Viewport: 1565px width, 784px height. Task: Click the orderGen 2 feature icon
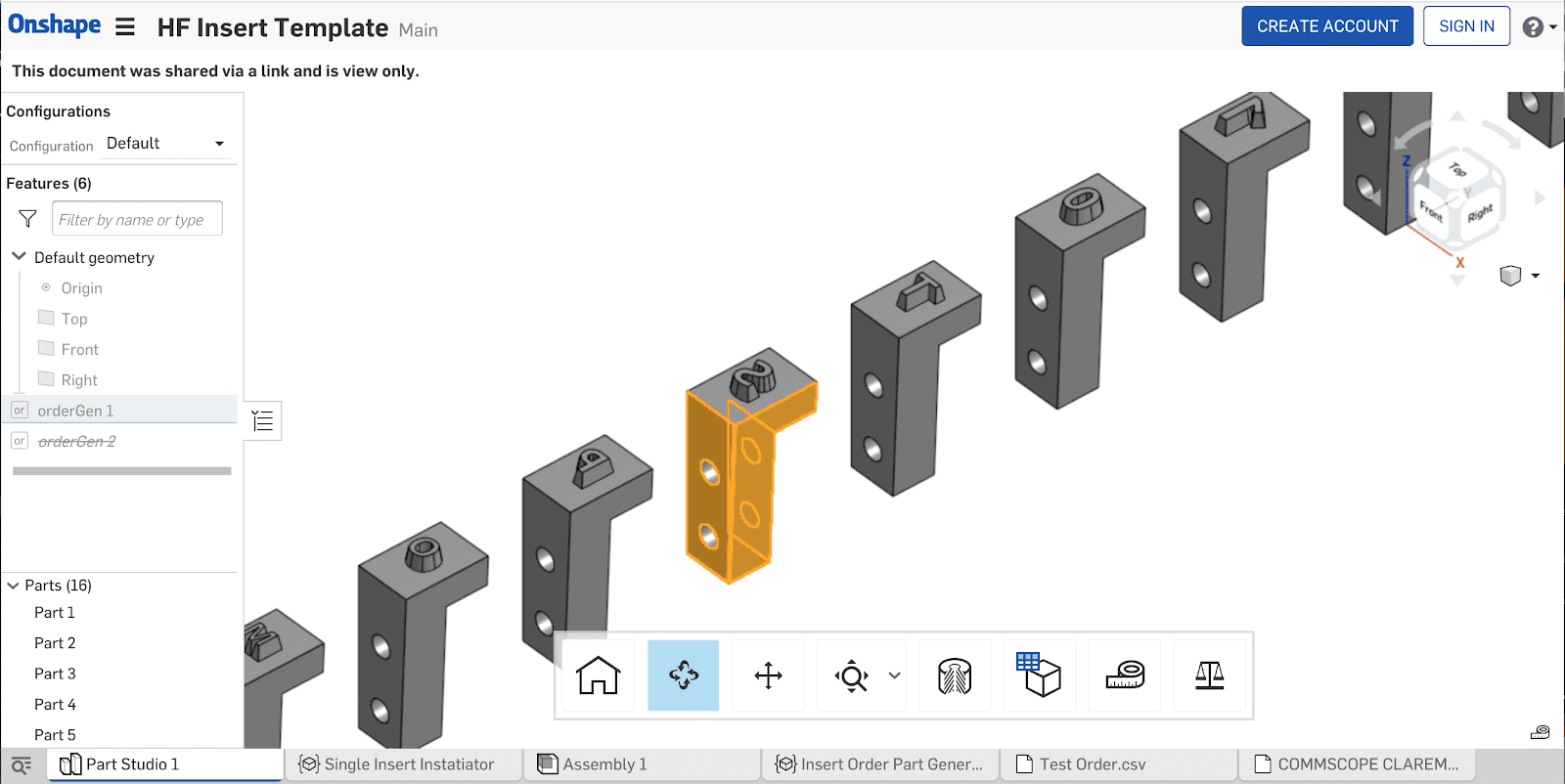click(x=20, y=441)
